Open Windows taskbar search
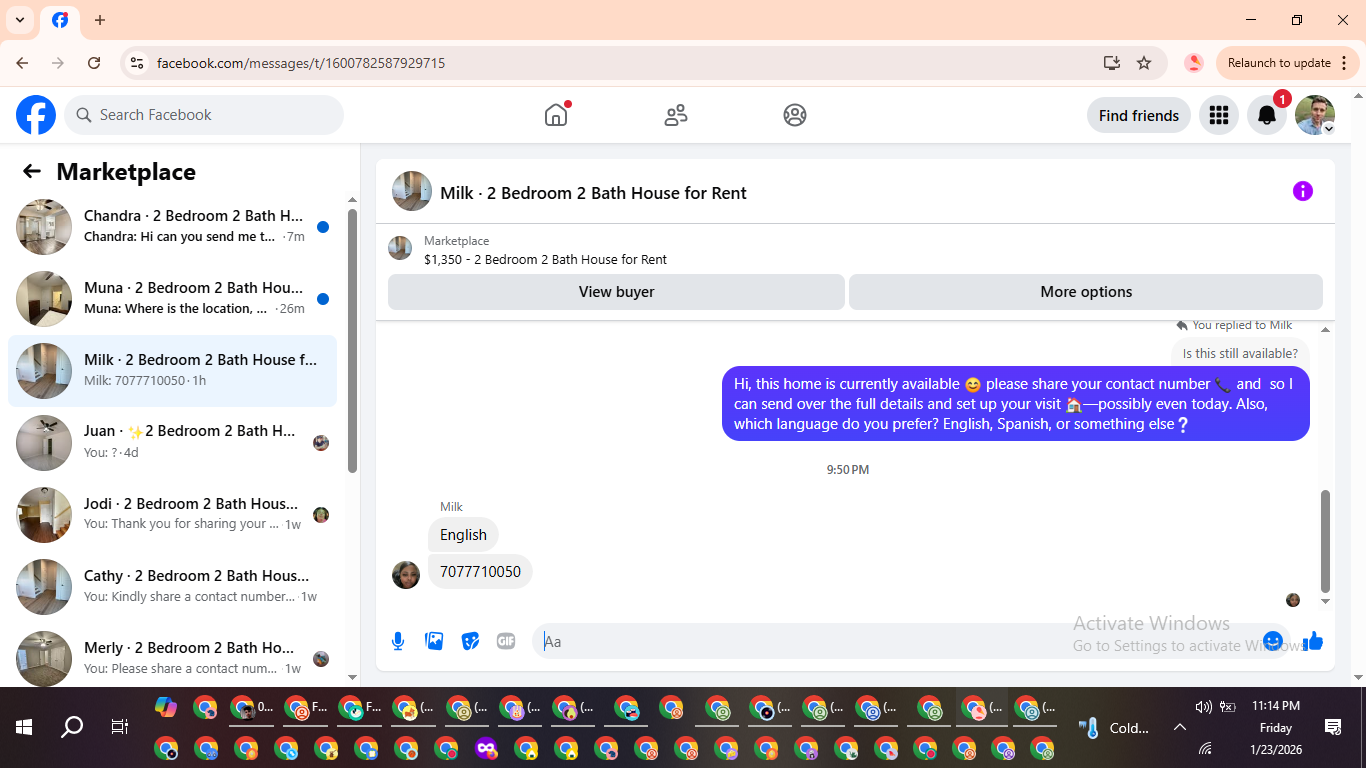This screenshot has width=1366, height=768. 72,727
